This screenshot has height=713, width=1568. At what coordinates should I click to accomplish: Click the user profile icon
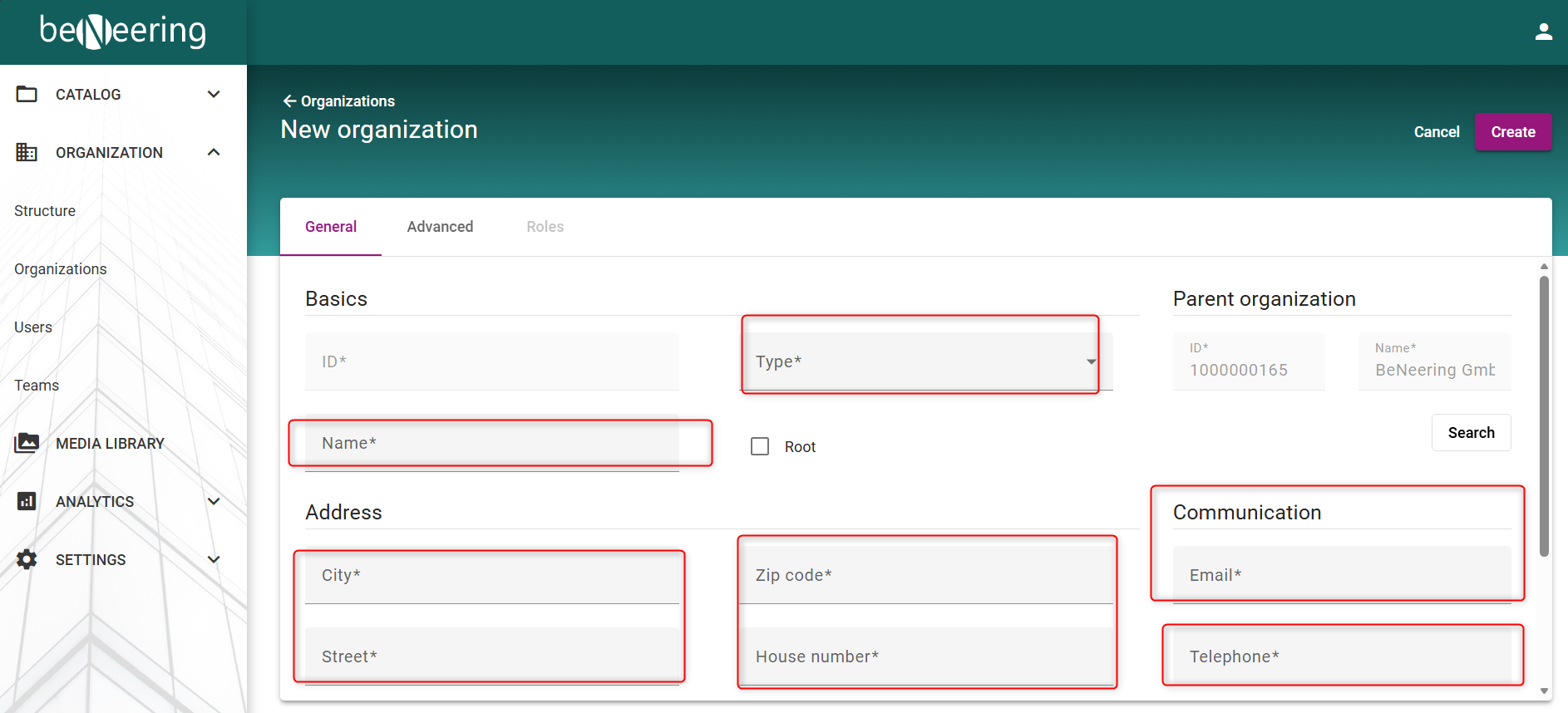(x=1543, y=32)
